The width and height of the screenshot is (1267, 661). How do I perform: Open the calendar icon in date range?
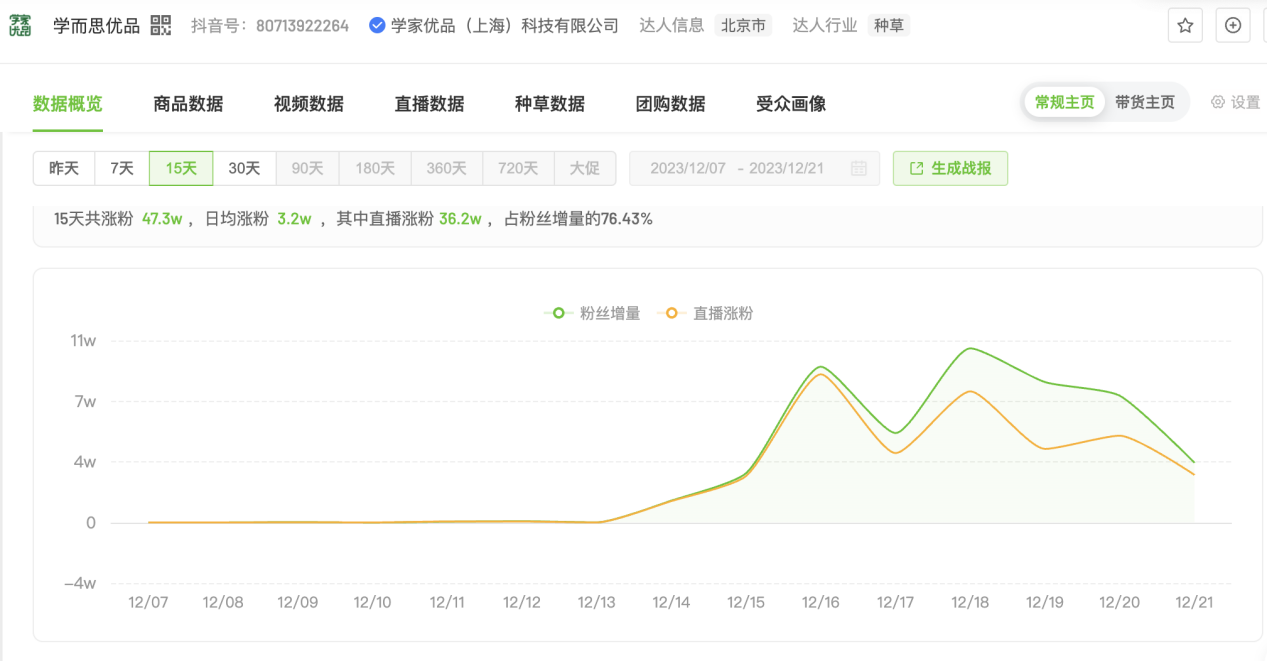[x=858, y=169]
